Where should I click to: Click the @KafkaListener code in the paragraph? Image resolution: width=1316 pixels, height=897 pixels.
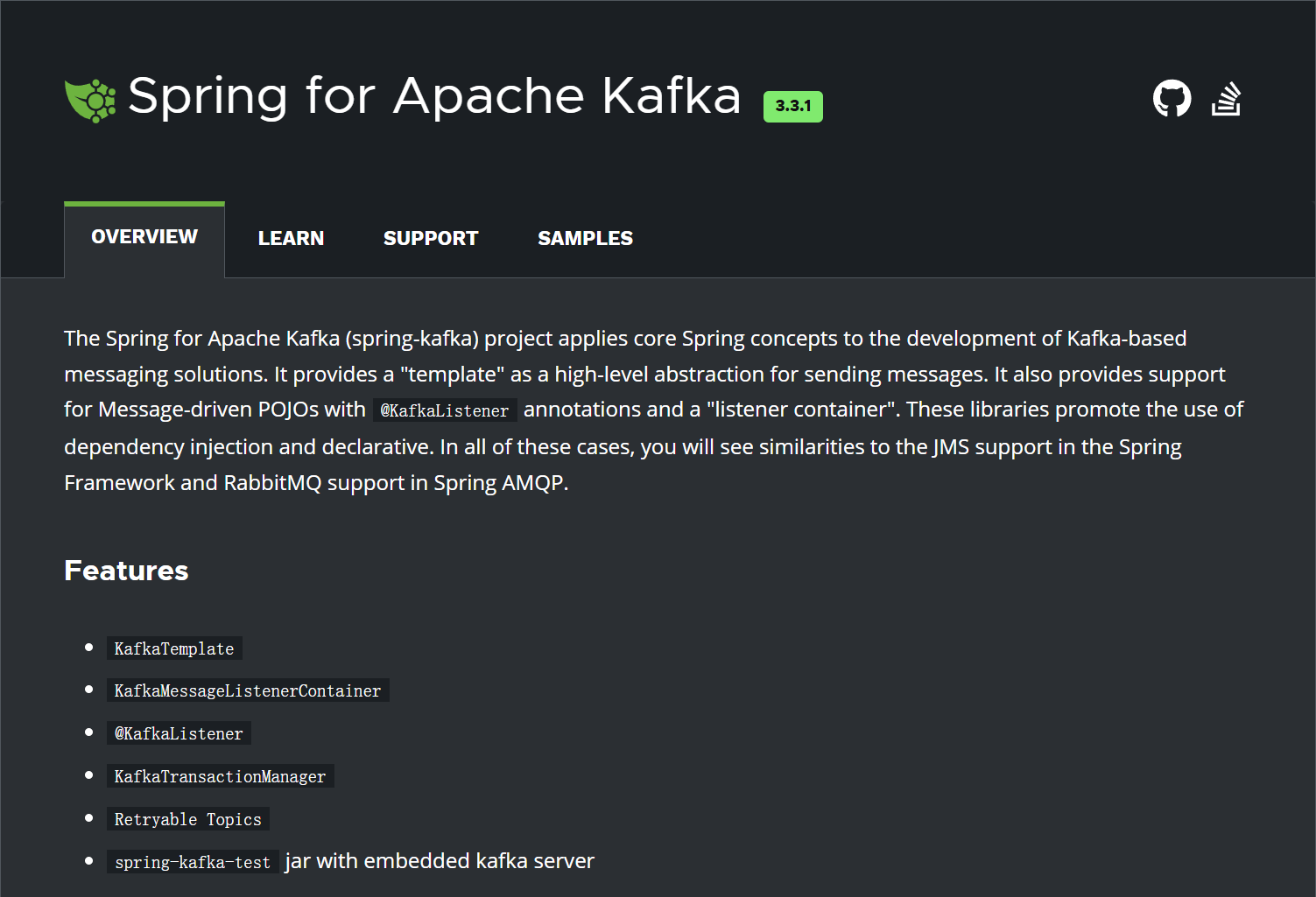(x=445, y=410)
